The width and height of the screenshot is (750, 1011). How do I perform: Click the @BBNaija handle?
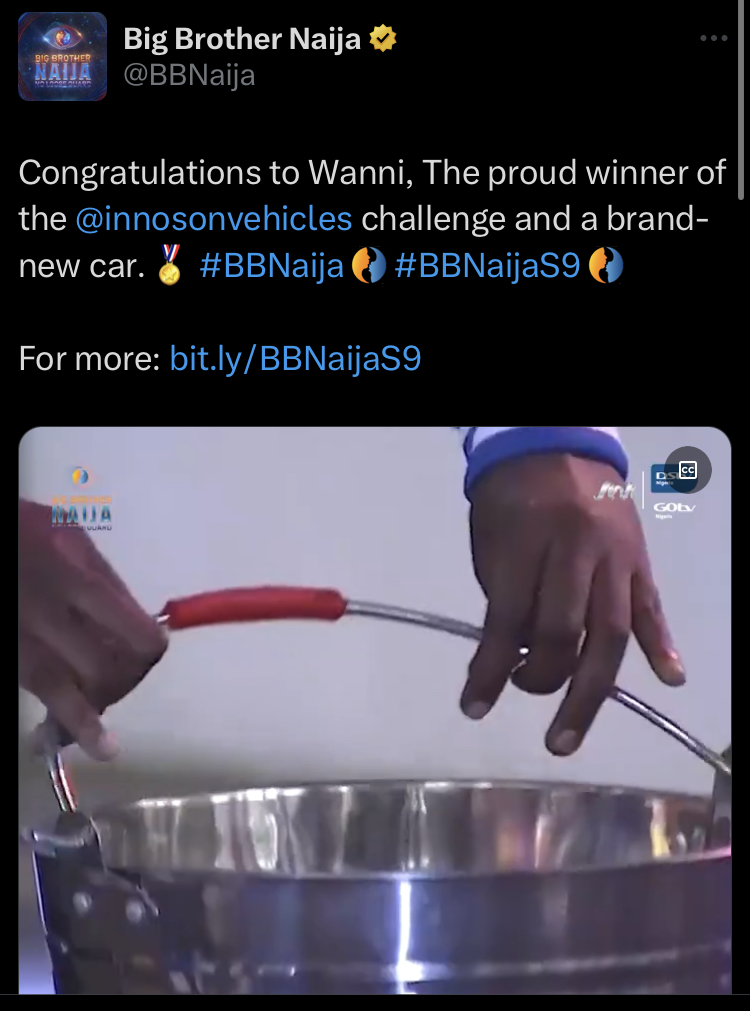(189, 75)
